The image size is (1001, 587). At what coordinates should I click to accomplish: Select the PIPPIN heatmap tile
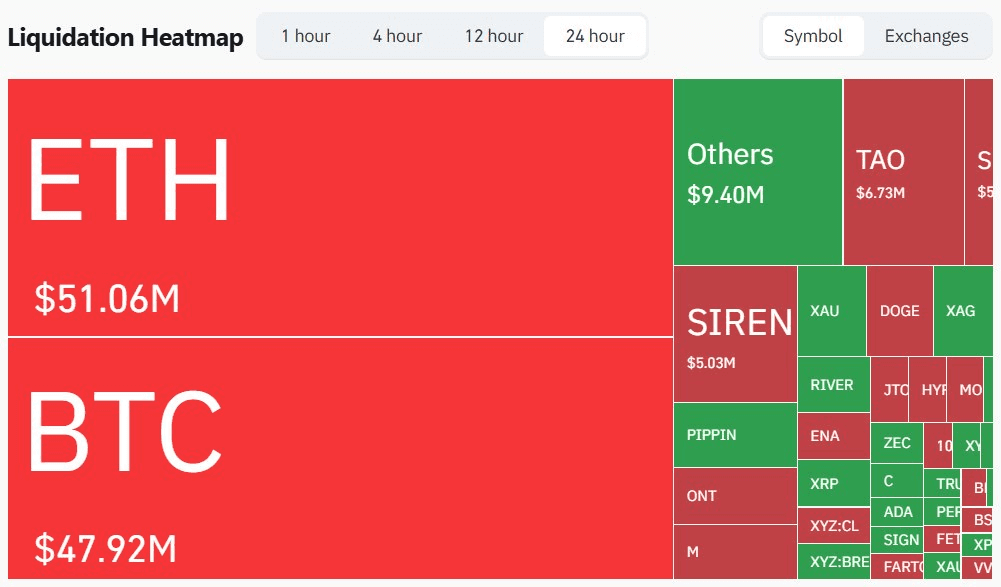[735, 435]
